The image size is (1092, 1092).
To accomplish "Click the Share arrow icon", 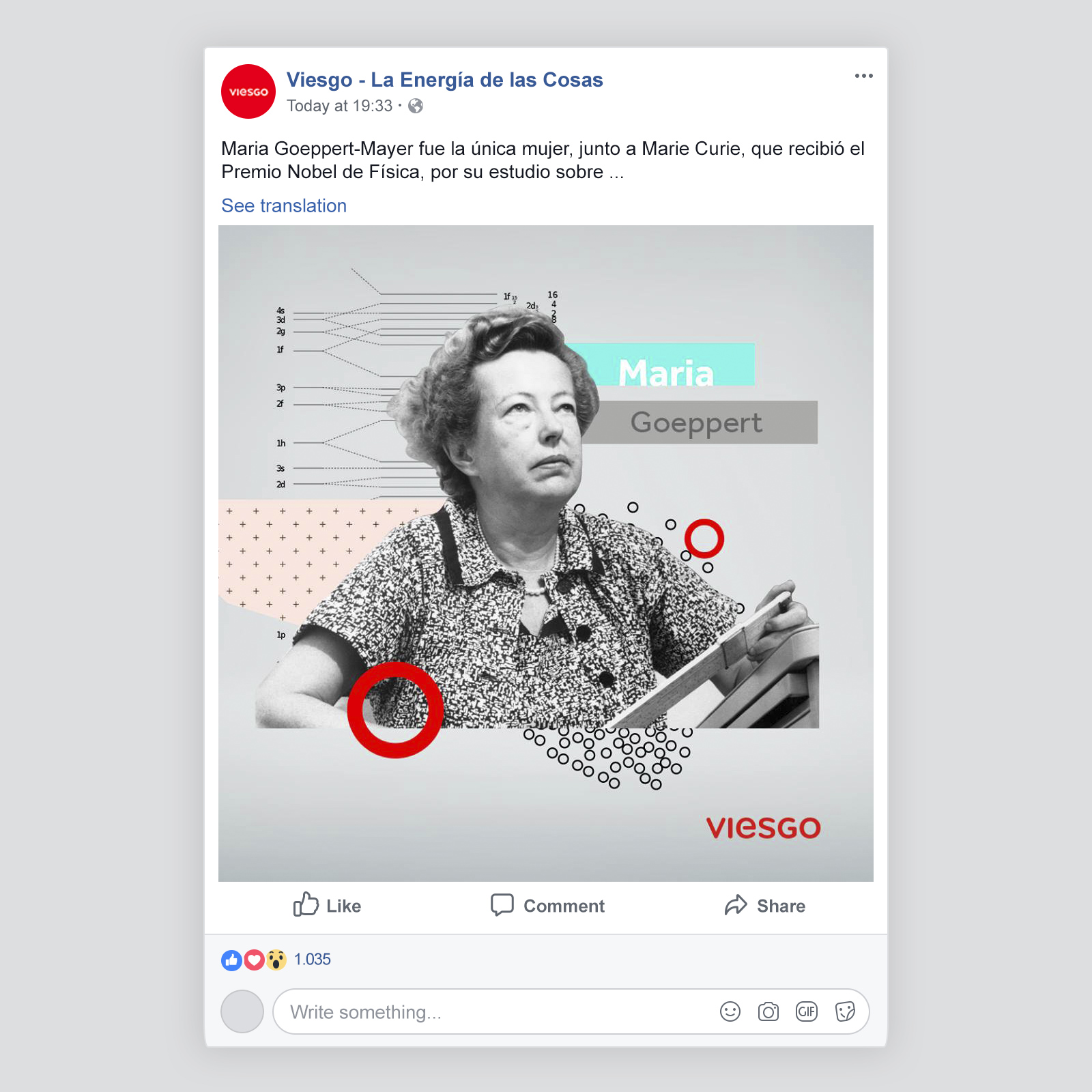I will (736, 905).
